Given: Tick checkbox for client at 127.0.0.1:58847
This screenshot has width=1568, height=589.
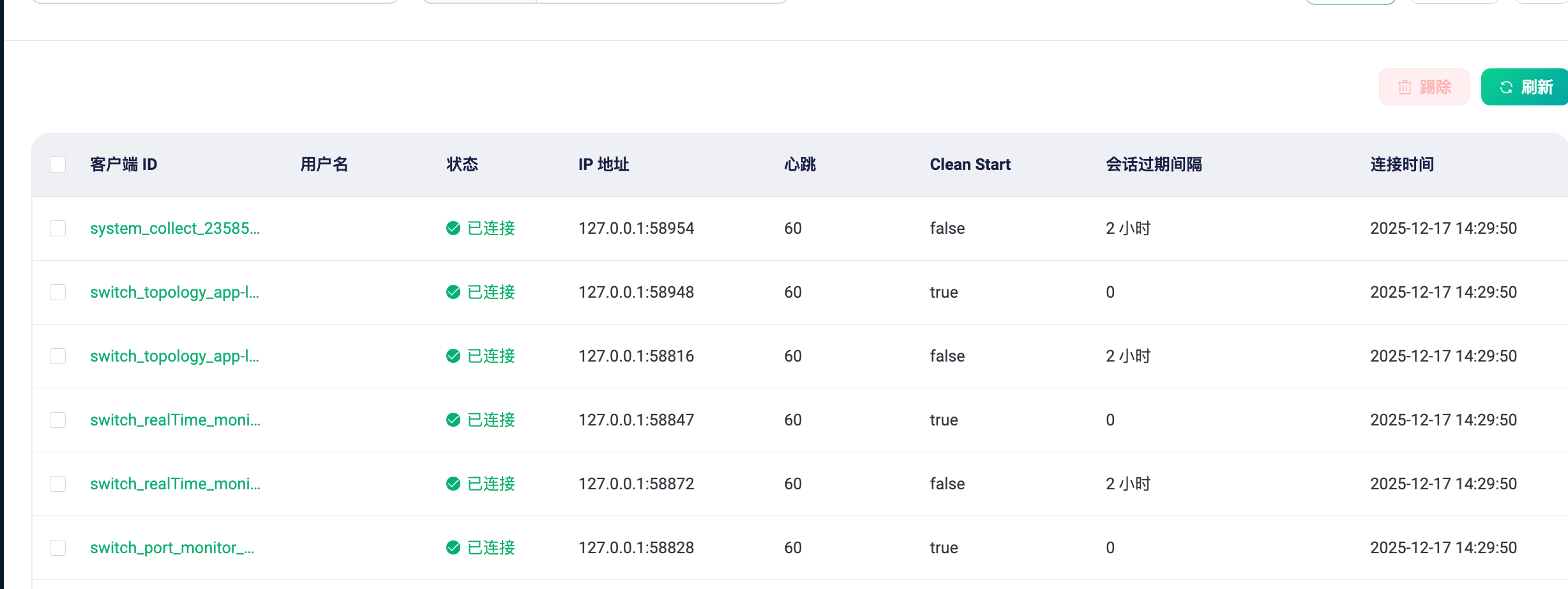Looking at the screenshot, I should click(x=58, y=420).
